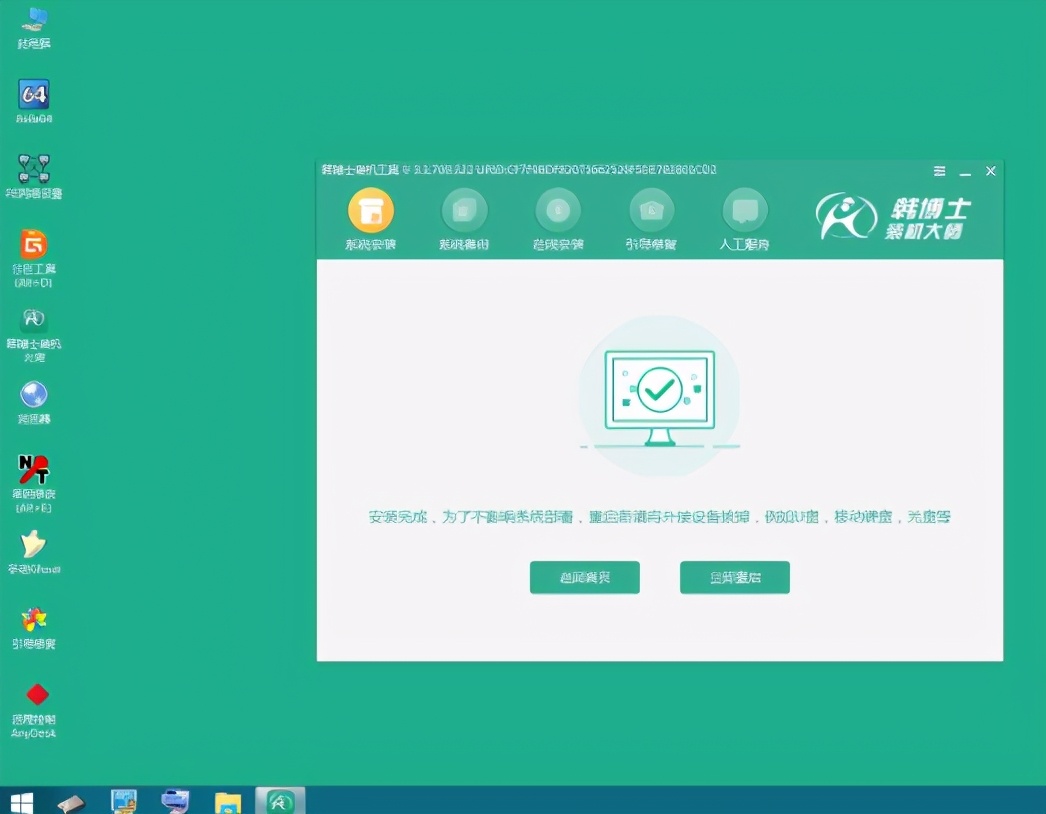1046x814 pixels.
Task: Open the boot repair tool in the toolbar
Action: (652, 211)
